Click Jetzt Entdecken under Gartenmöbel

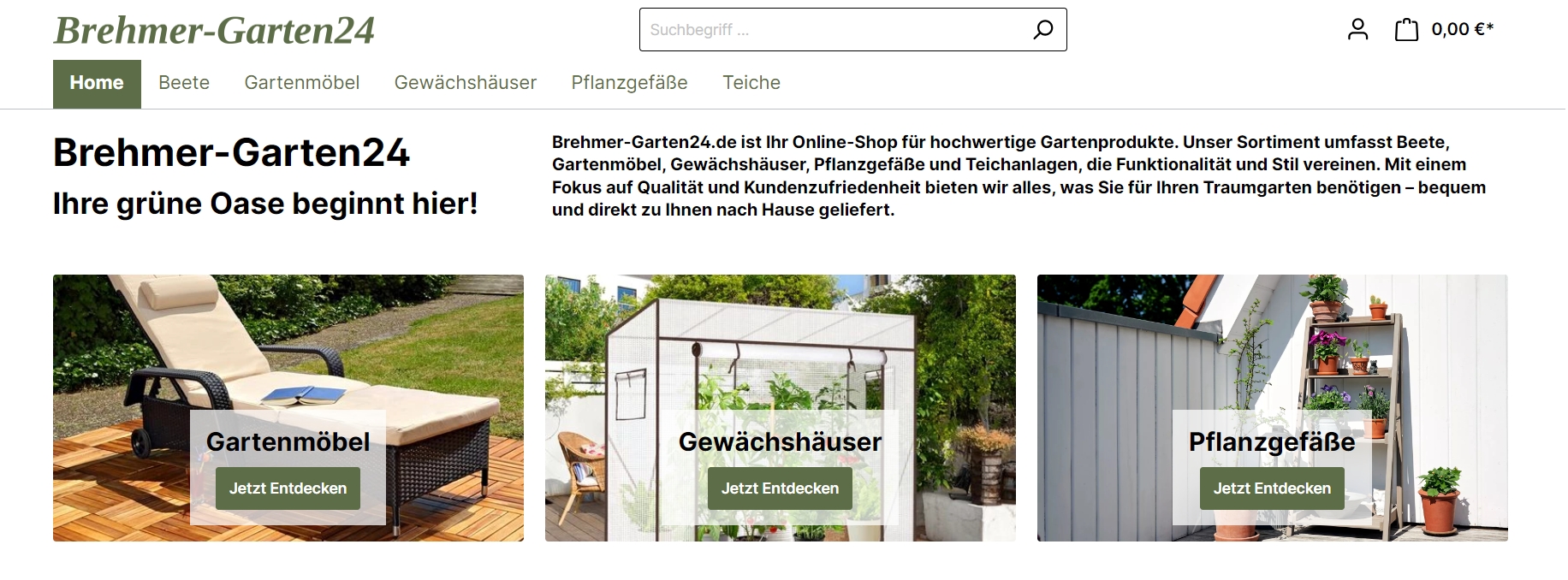click(288, 488)
